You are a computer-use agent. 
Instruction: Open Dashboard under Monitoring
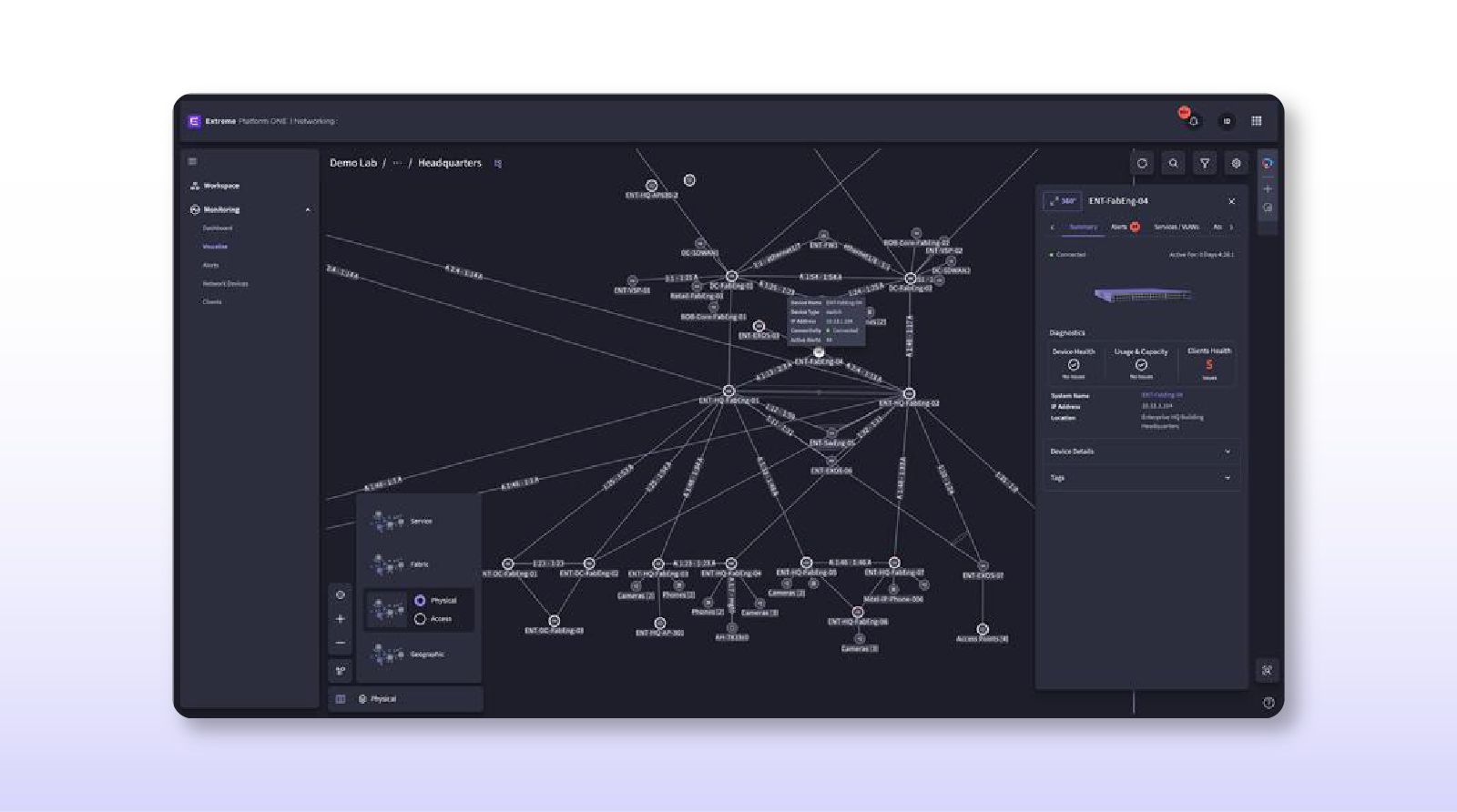click(x=217, y=228)
